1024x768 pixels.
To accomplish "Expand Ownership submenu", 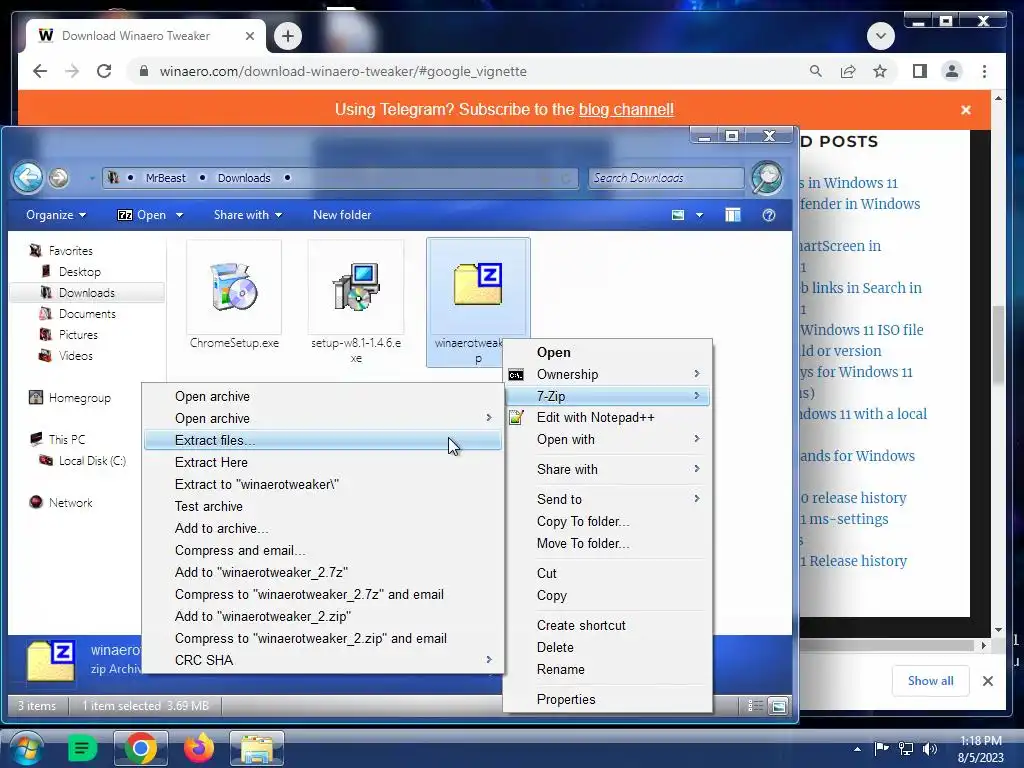I will pos(607,374).
